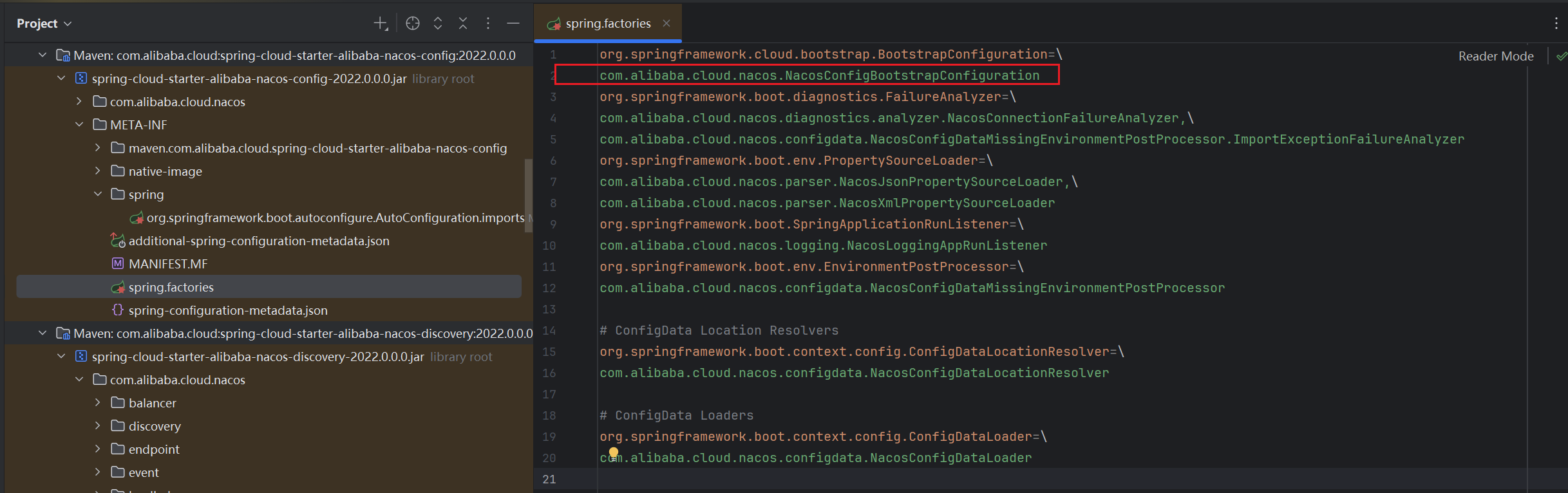Collapse the META-INF folder

point(79,125)
